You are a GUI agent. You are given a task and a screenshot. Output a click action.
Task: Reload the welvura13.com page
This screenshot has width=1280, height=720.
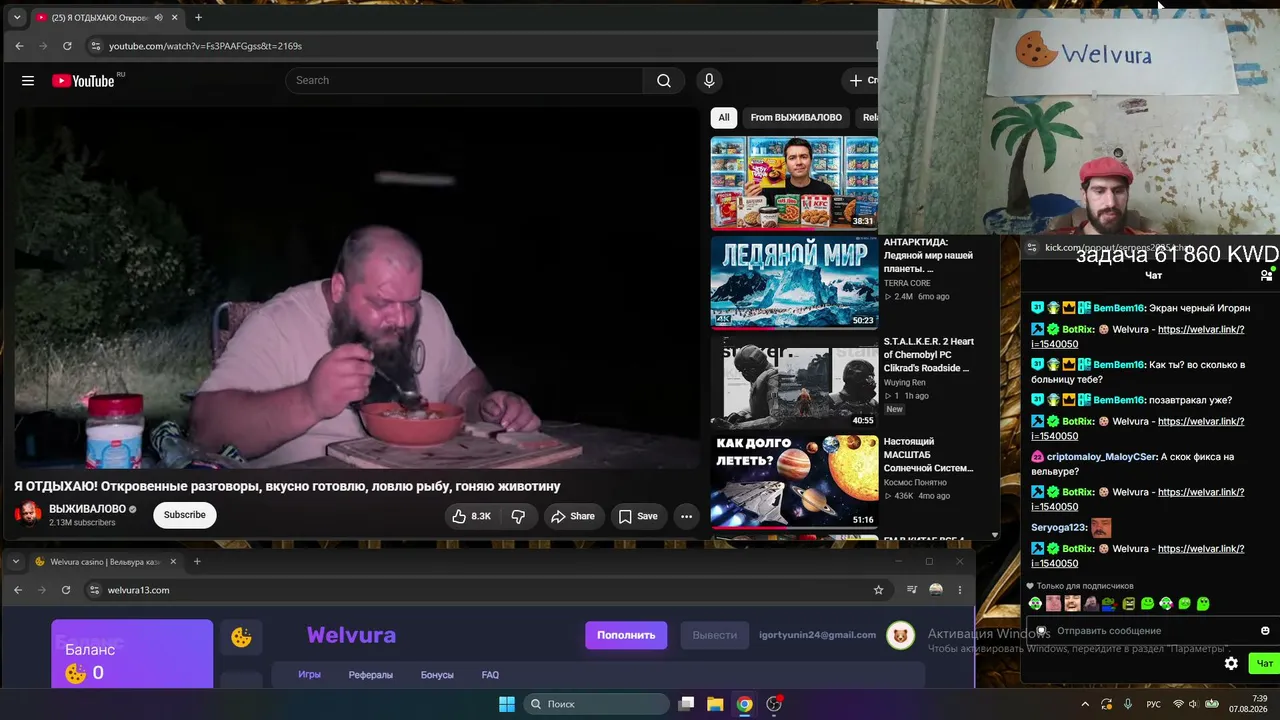[x=66, y=590]
